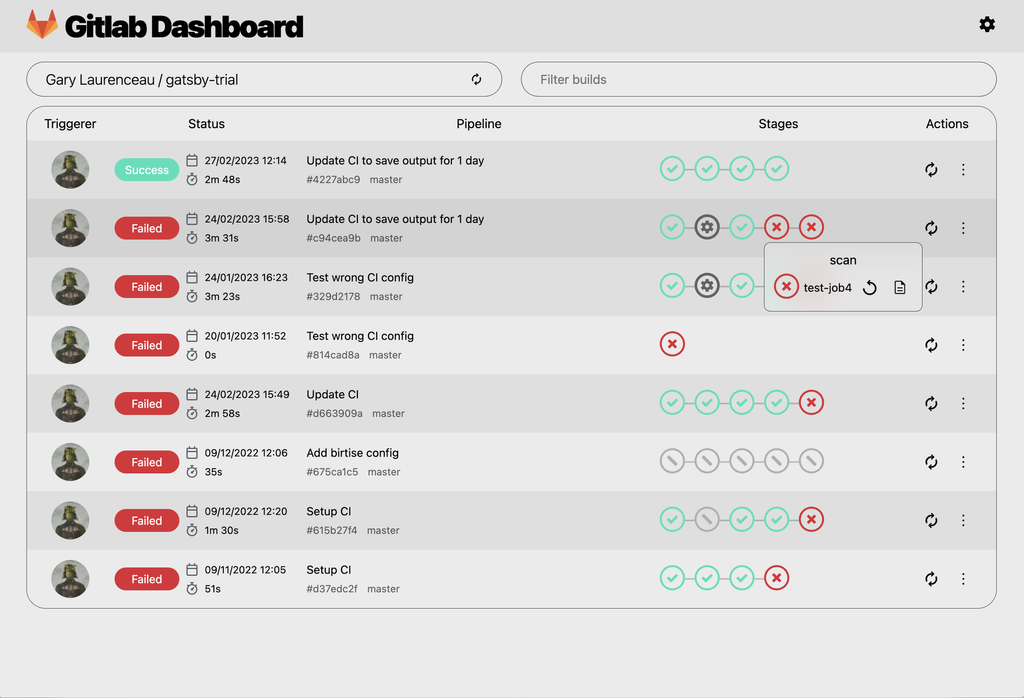This screenshot has width=1024, height=698.
Task: Open more actions for pipeline #675ca1c5
Action: tap(963, 462)
